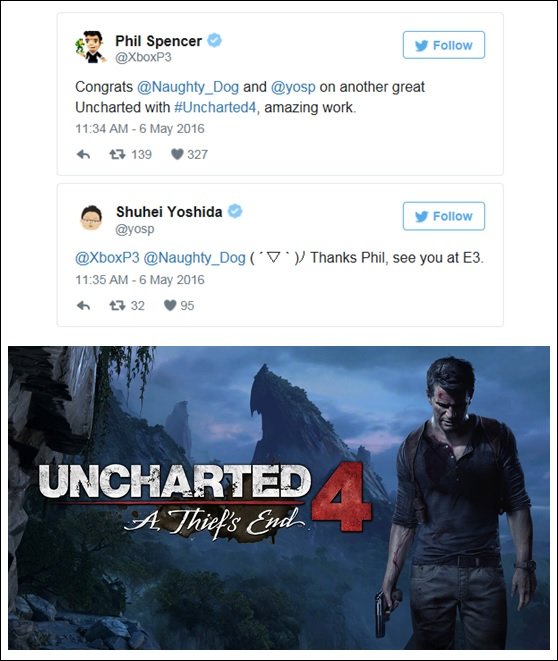Viewport: 558px width, 661px height.
Task: Open the 11:34 AM - 6 May 2016 timestamp
Action: (x=140, y=129)
